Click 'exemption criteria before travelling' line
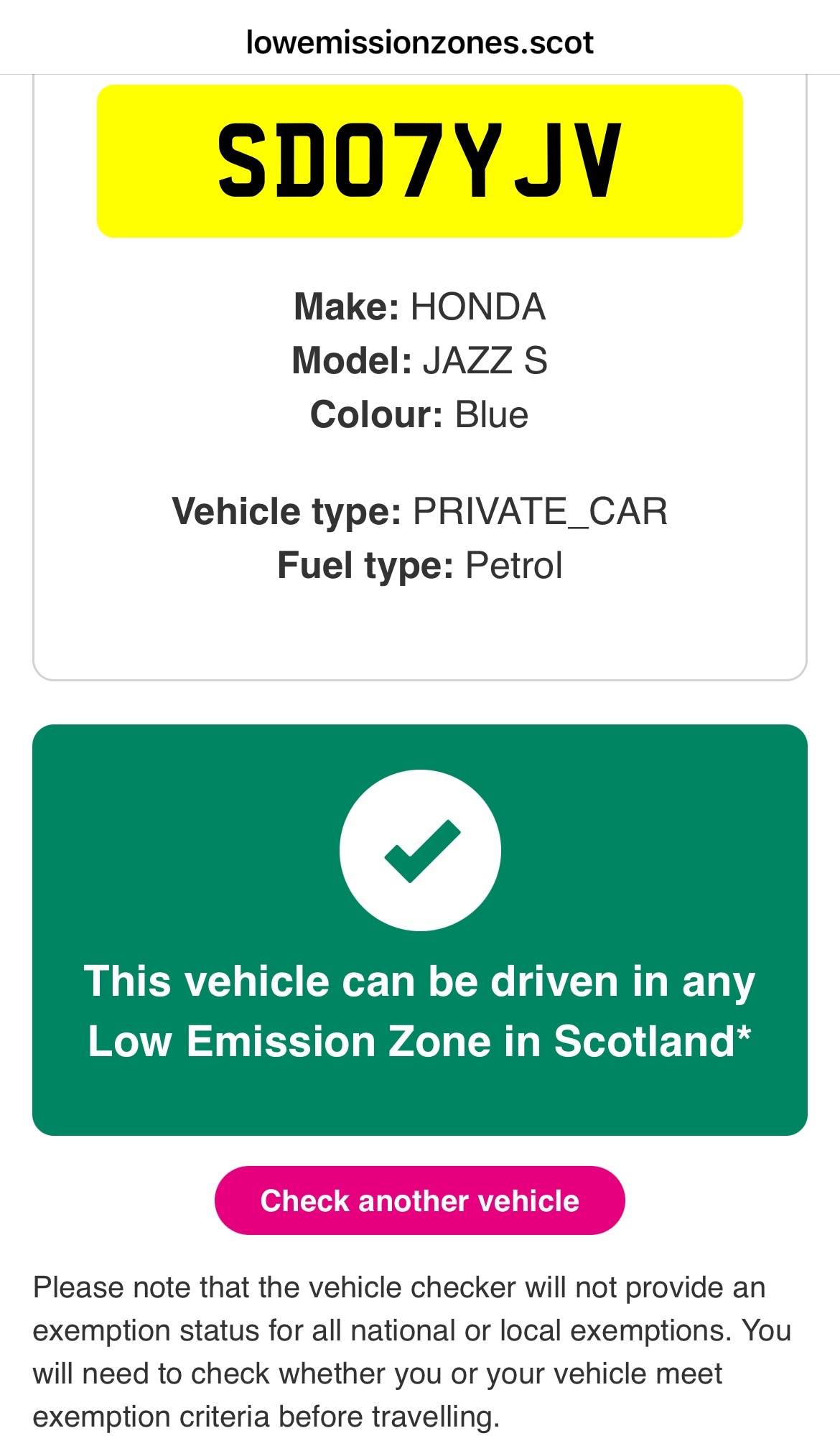This screenshot has height=1451, width=840. [266, 1417]
